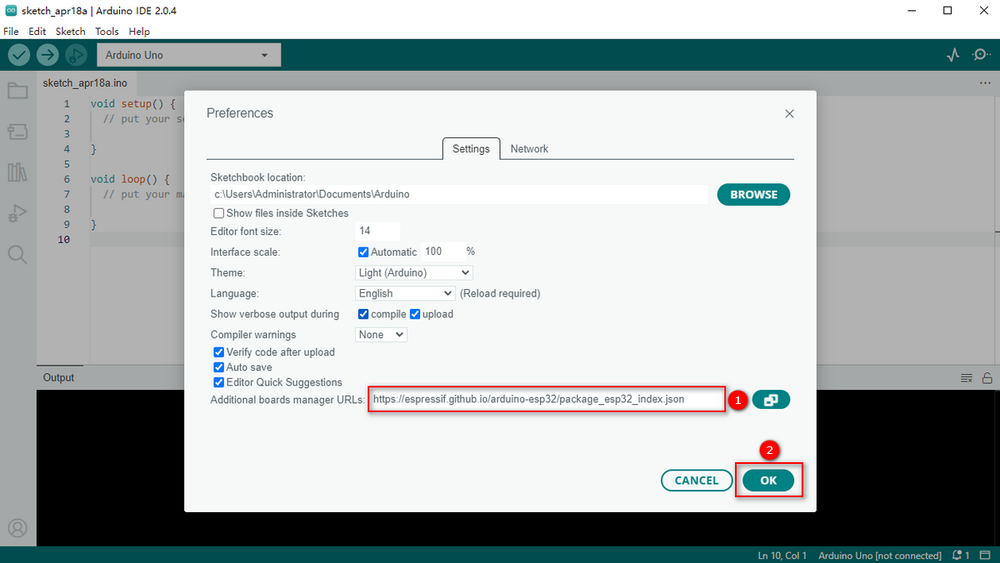Toggle Editor Quick Suggestions checkbox
Viewport: 1000px width, 563px height.
(x=219, y=383)
